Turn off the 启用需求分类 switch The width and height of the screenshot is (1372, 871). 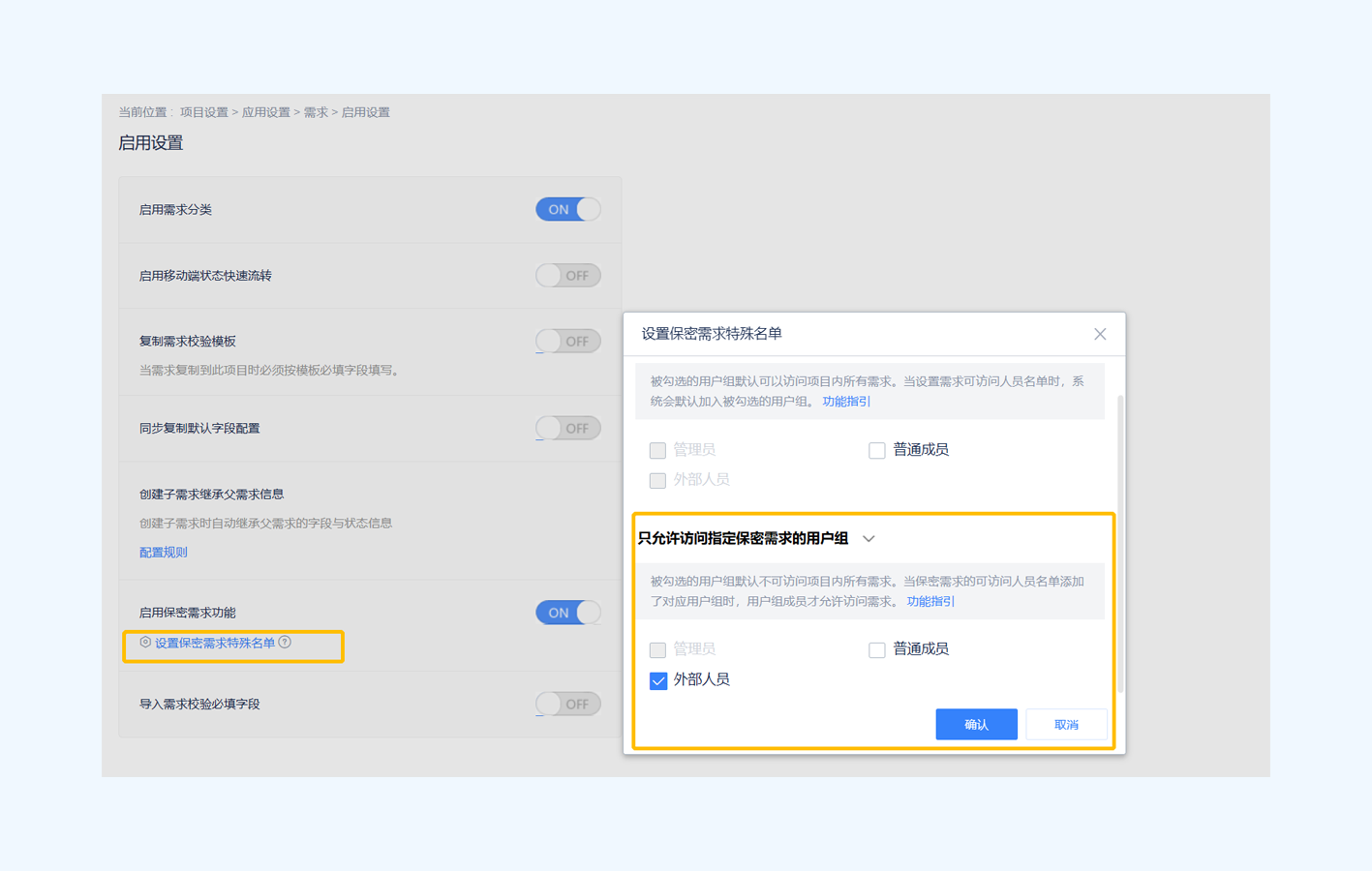coord(568,209)
